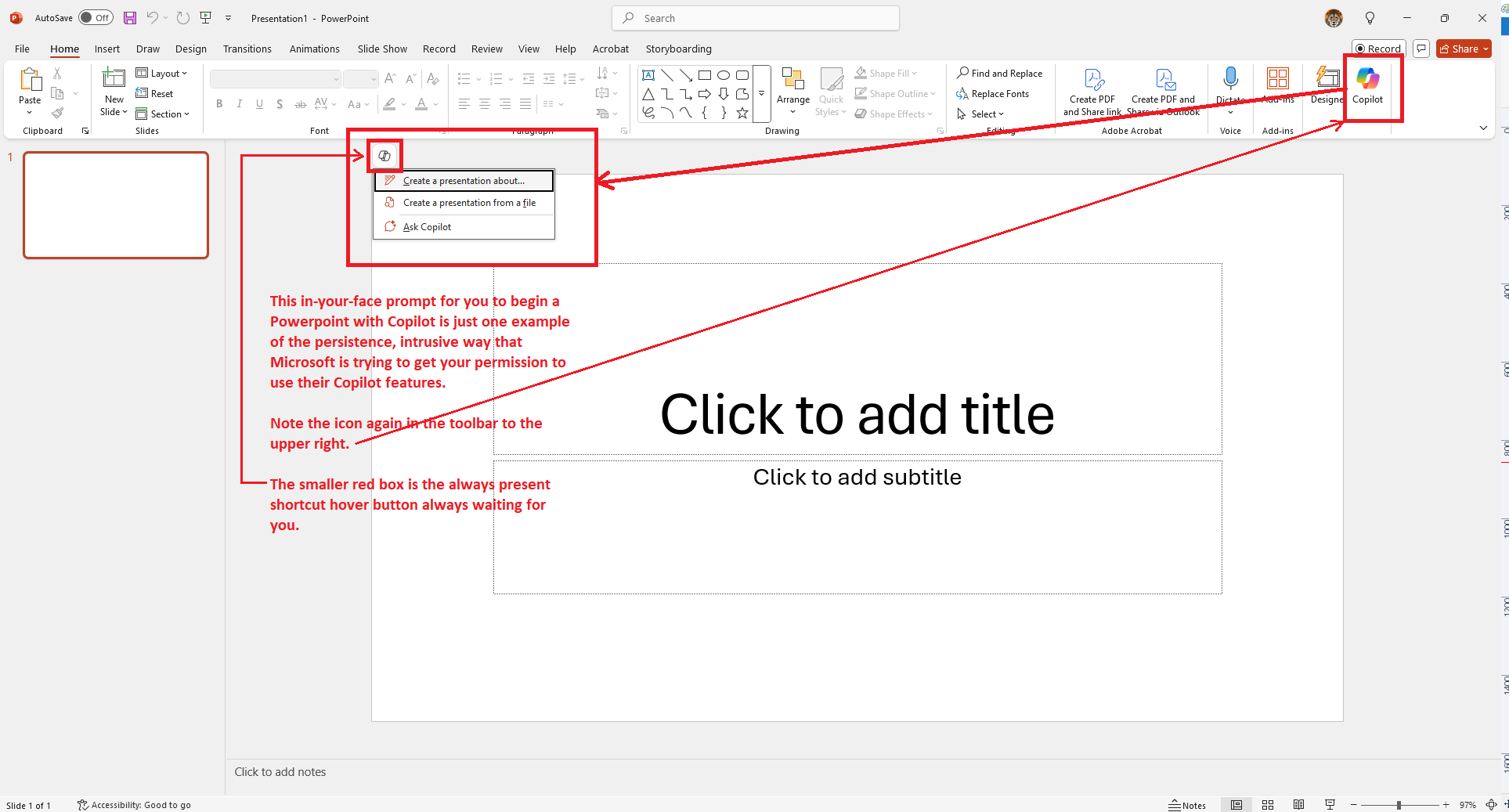The height and width of the screenshot is (812, 1509).
Task: Click the Undo arrow icon
Action: pyautogui.click(x=153, y=18)
